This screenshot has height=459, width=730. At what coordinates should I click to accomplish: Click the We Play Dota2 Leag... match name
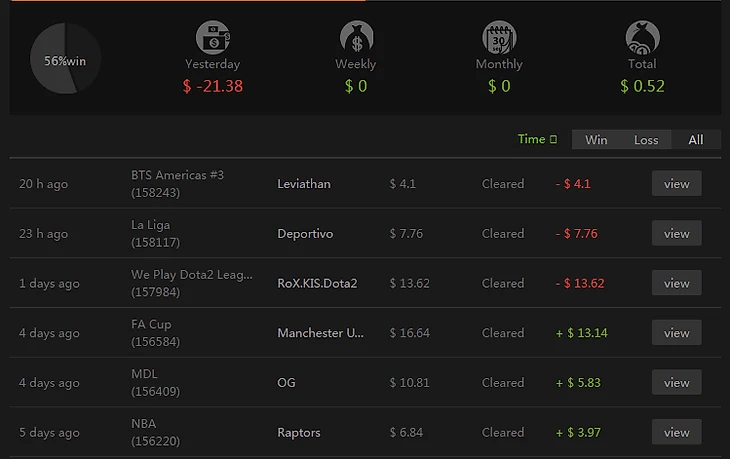192,275
